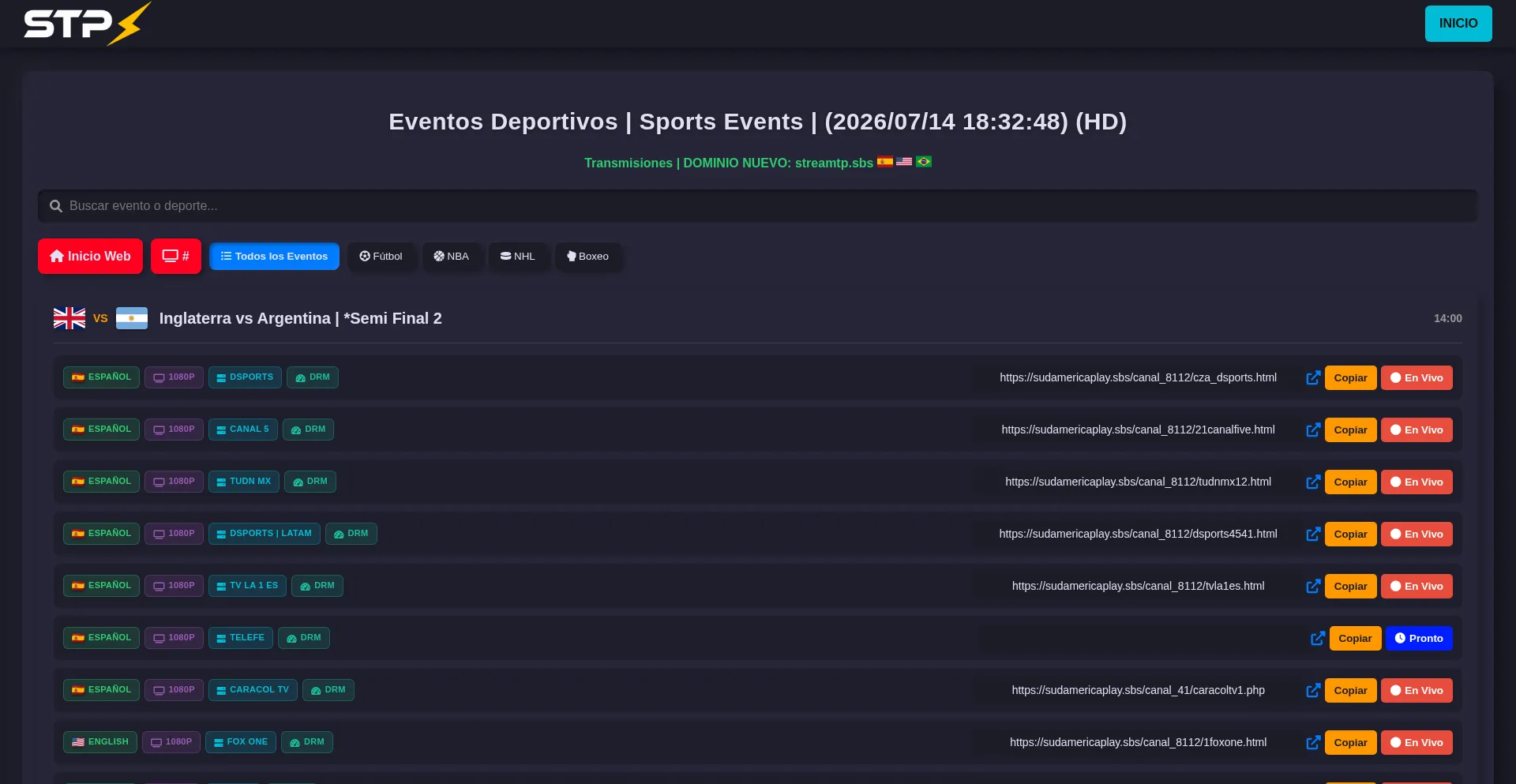Open the INICIO button in the header
1516x784 pixels.
pos(1458,24)
